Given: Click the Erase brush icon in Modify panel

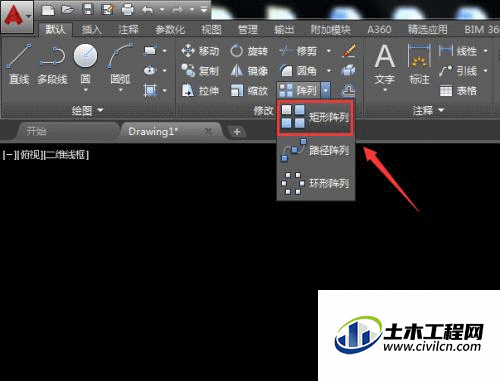Looking at the screenshot, I should (349, 51).
